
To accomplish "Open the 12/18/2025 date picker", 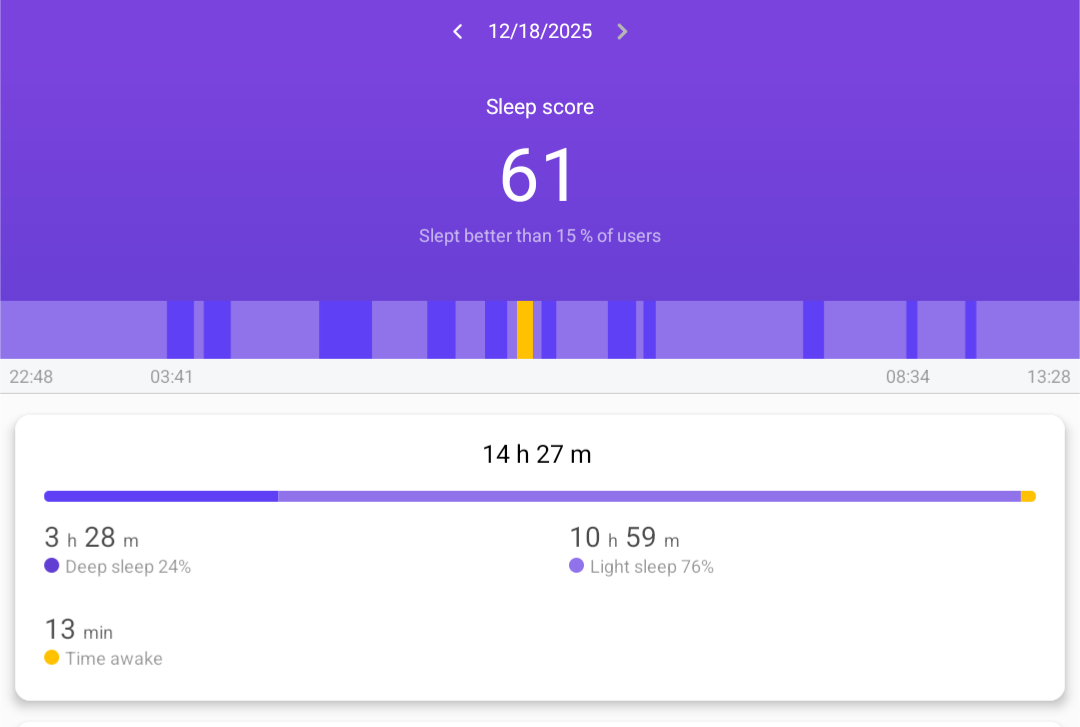I will coord(540,32).
